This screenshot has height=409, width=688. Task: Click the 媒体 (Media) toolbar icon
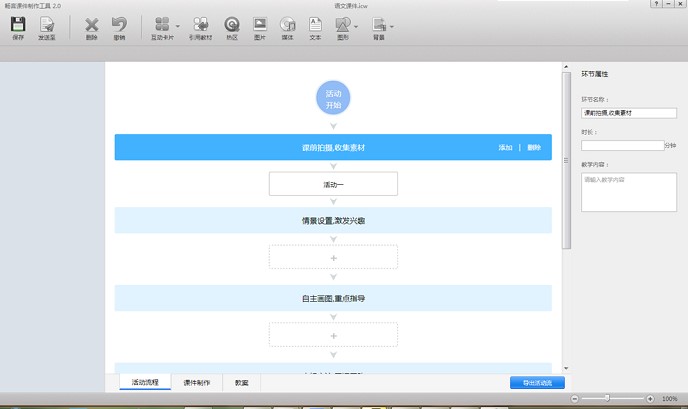pos(287,25)
